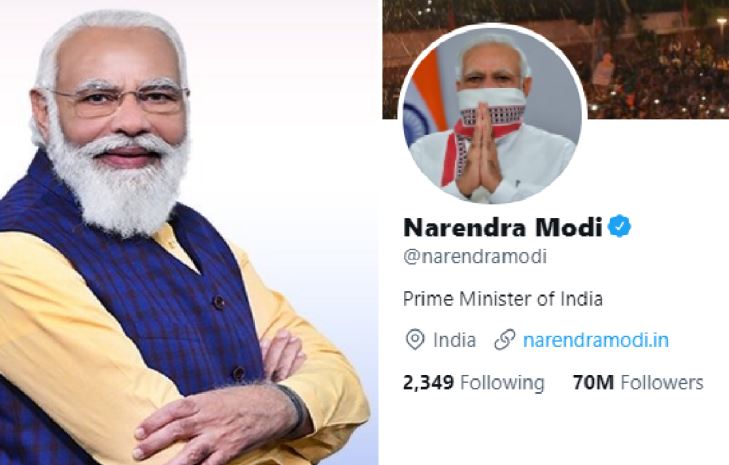
Task: Click the eyeglasses in left portrait
Action: click(x=119, y=99)
